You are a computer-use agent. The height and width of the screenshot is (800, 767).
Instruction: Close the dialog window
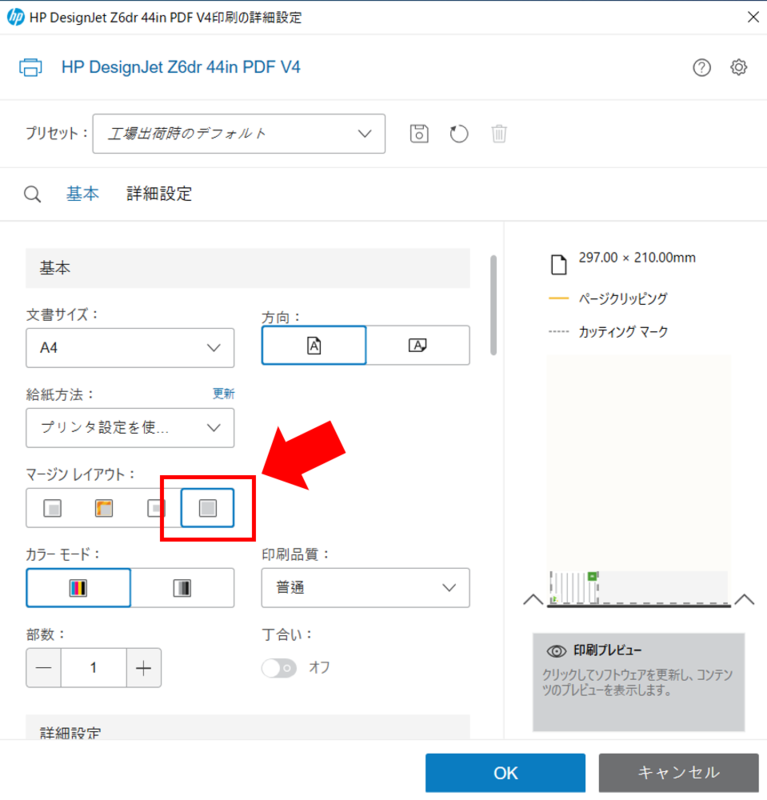[x=753, y=17]
